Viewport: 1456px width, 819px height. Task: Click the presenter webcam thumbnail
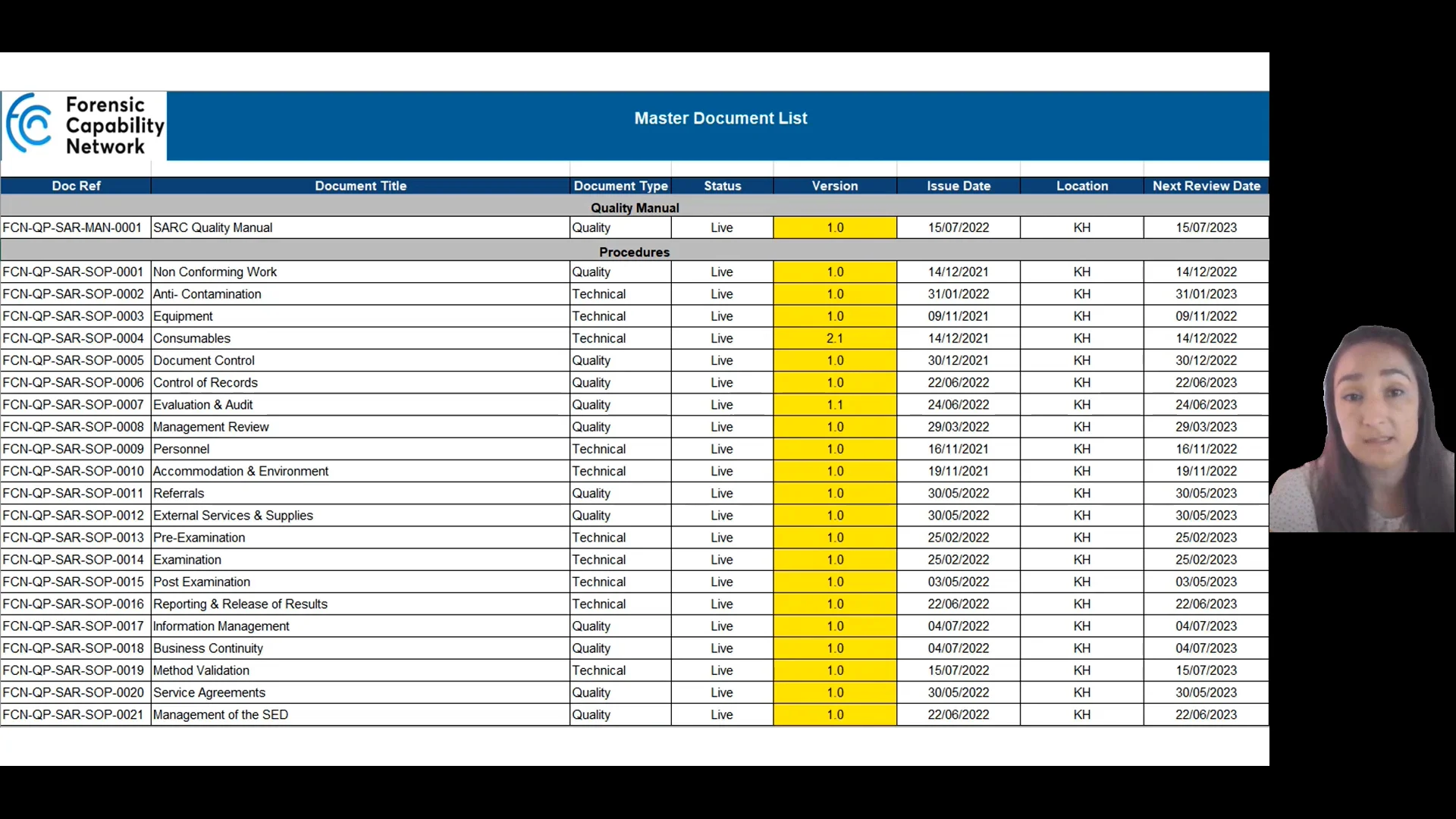[x=1363, y=430]
